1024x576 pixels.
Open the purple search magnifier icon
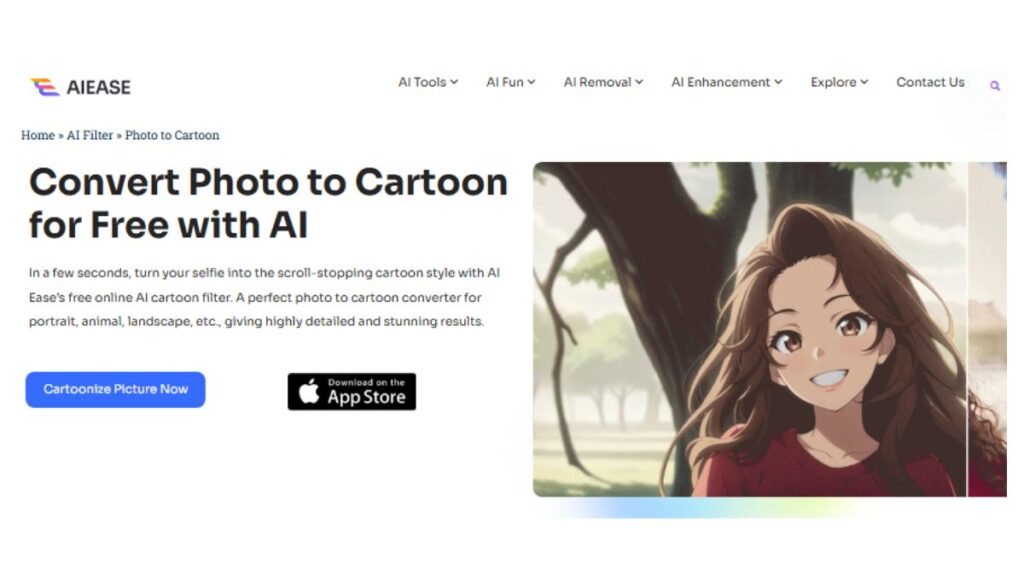coord(995,86)
